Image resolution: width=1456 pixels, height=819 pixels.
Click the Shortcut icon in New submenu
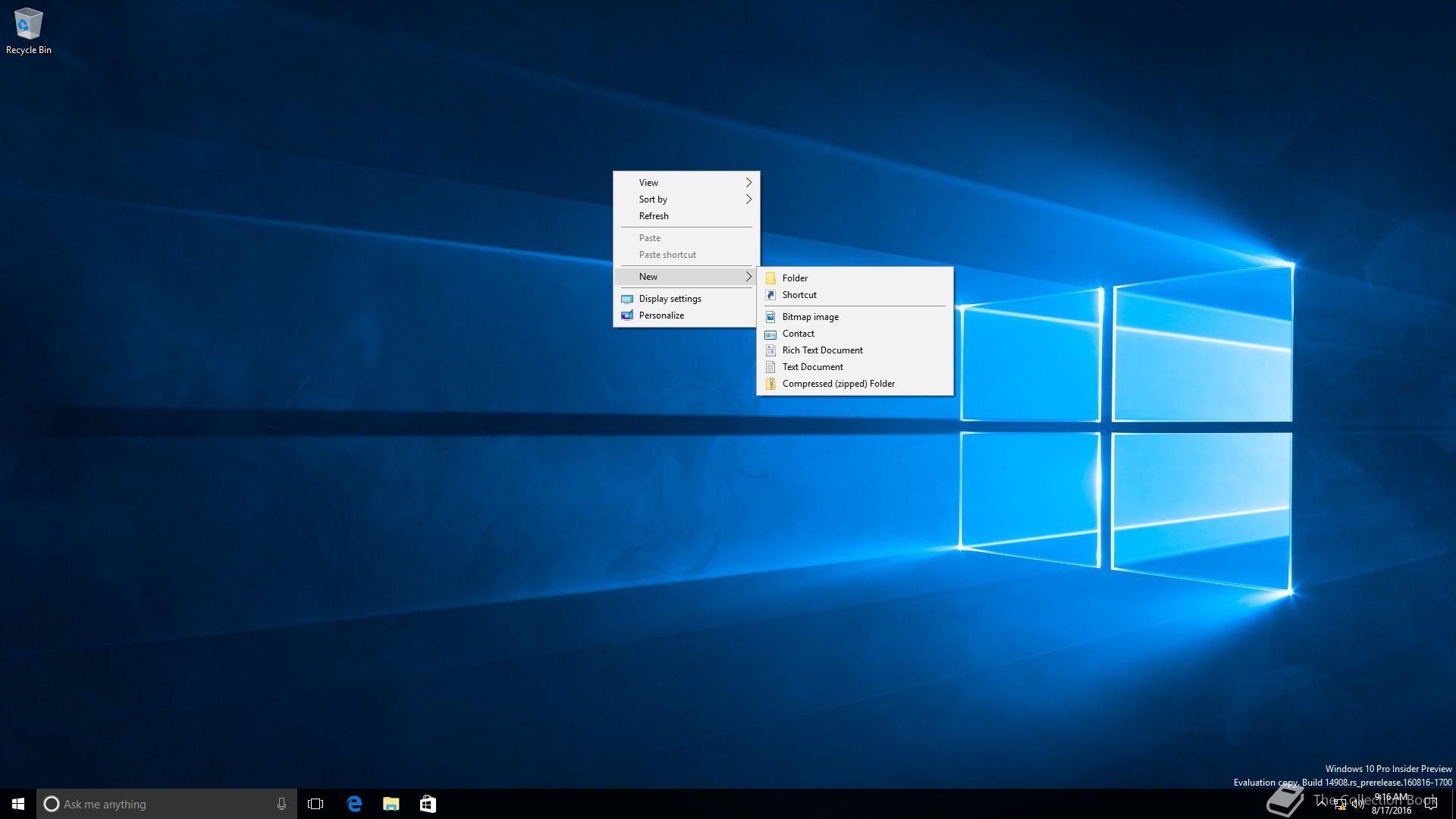[x=770, y=295]
